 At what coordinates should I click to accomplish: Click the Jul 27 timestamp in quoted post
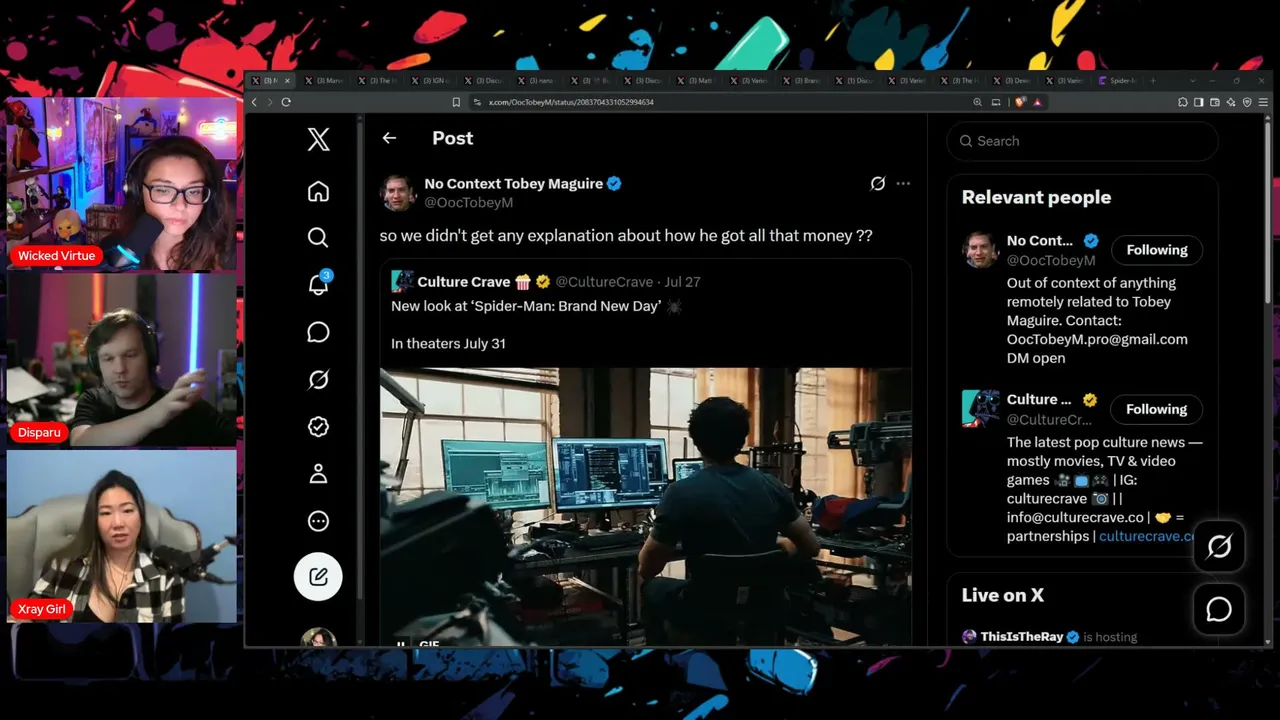click(682, 282)
